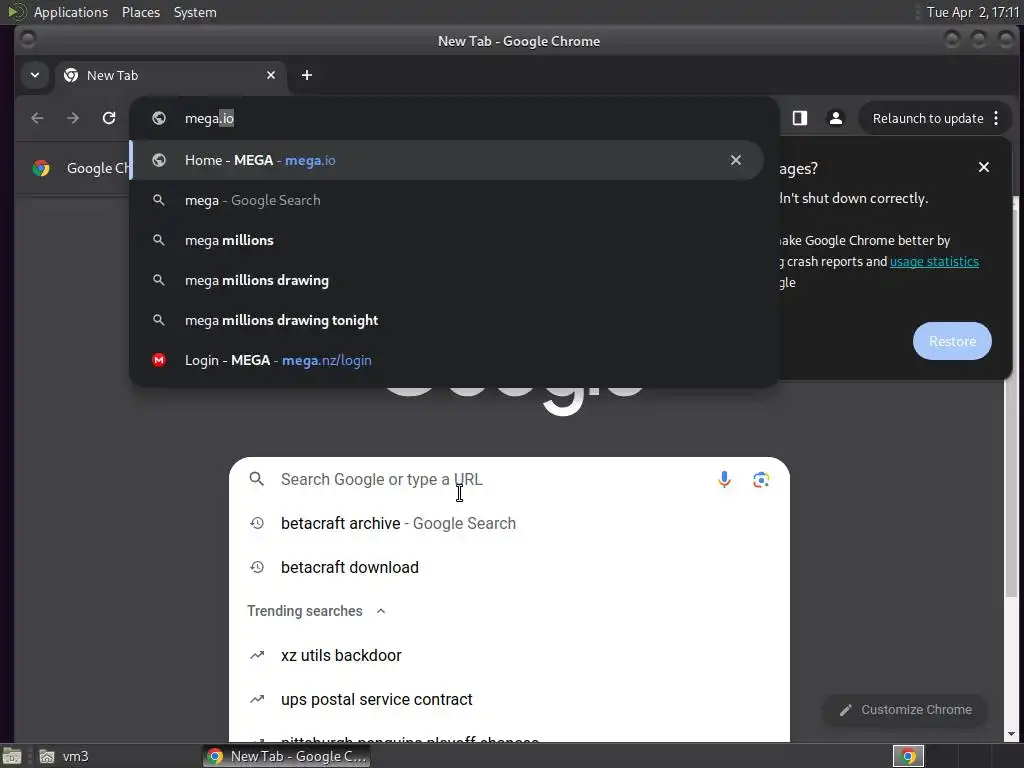Click vm3 taskbar item
Screen dimensions: 1024x768
(64, 756)
